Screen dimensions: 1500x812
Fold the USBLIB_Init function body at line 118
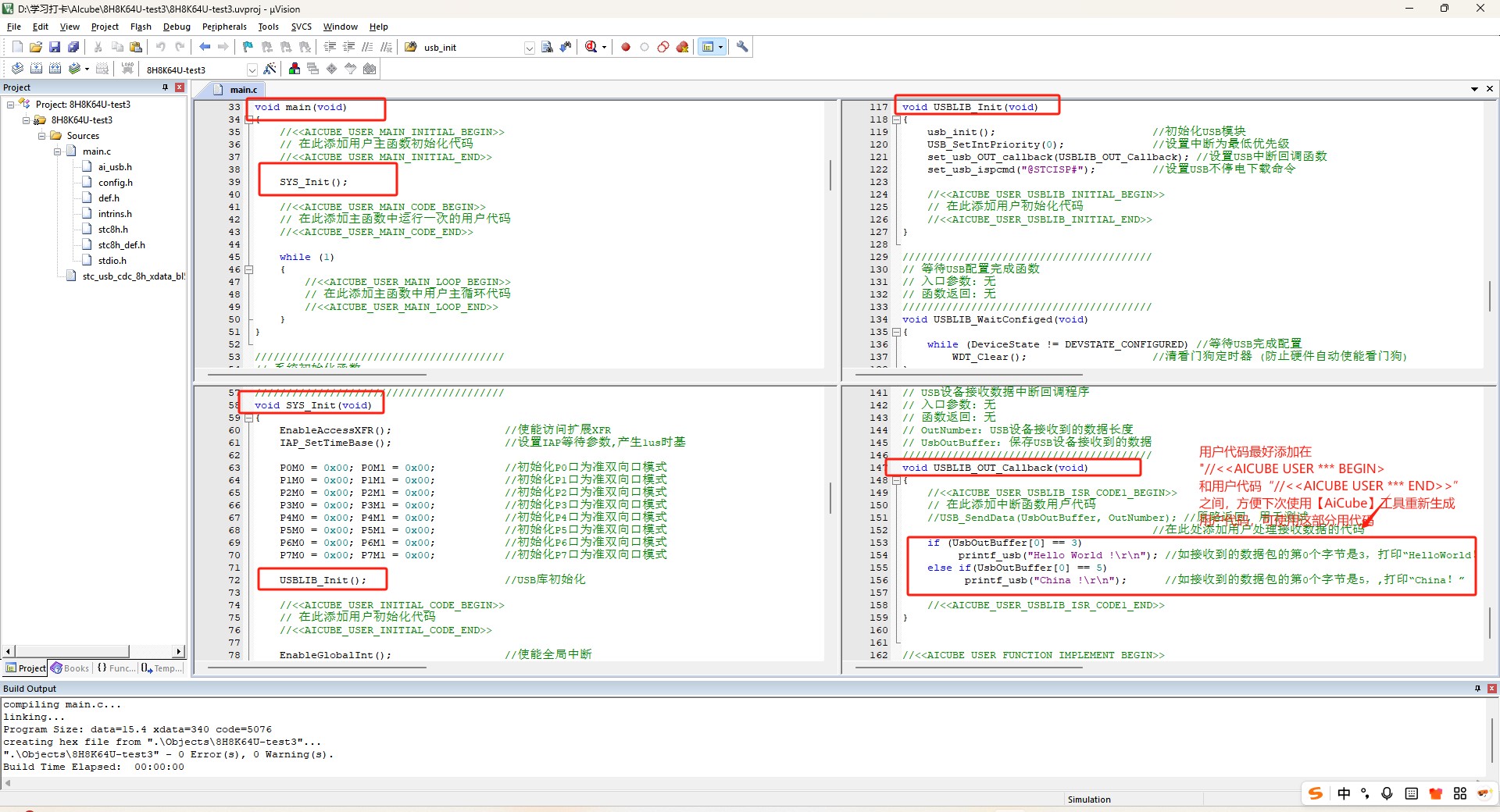point(897,119)
